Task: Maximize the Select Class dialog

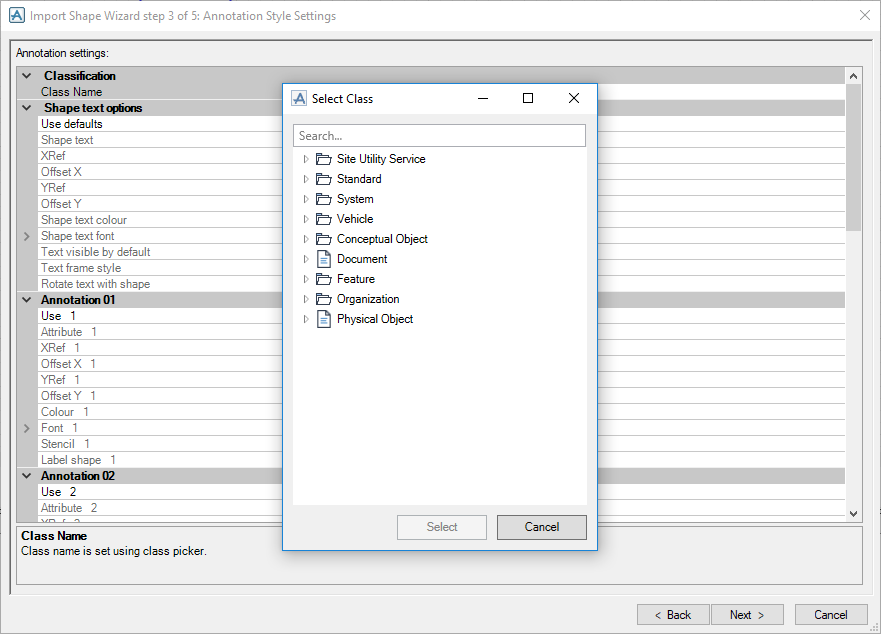Action: (528, 98)
